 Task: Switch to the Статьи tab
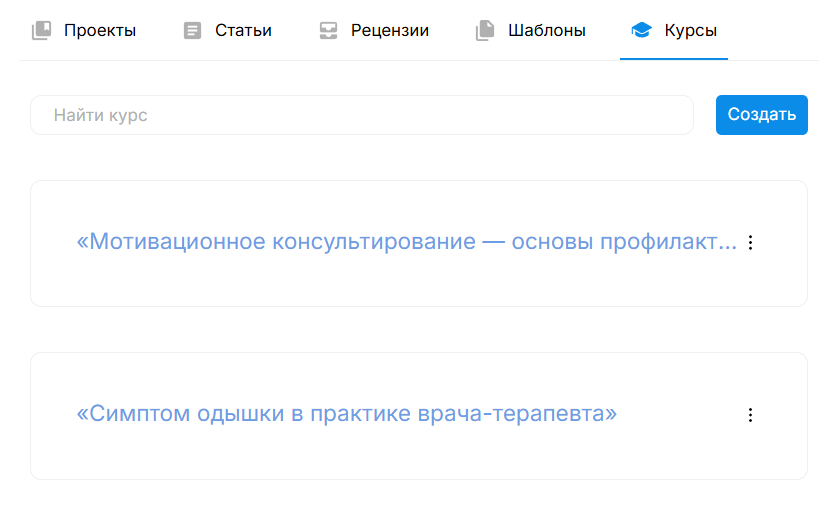pyautogui.click(x=228, y=31)
